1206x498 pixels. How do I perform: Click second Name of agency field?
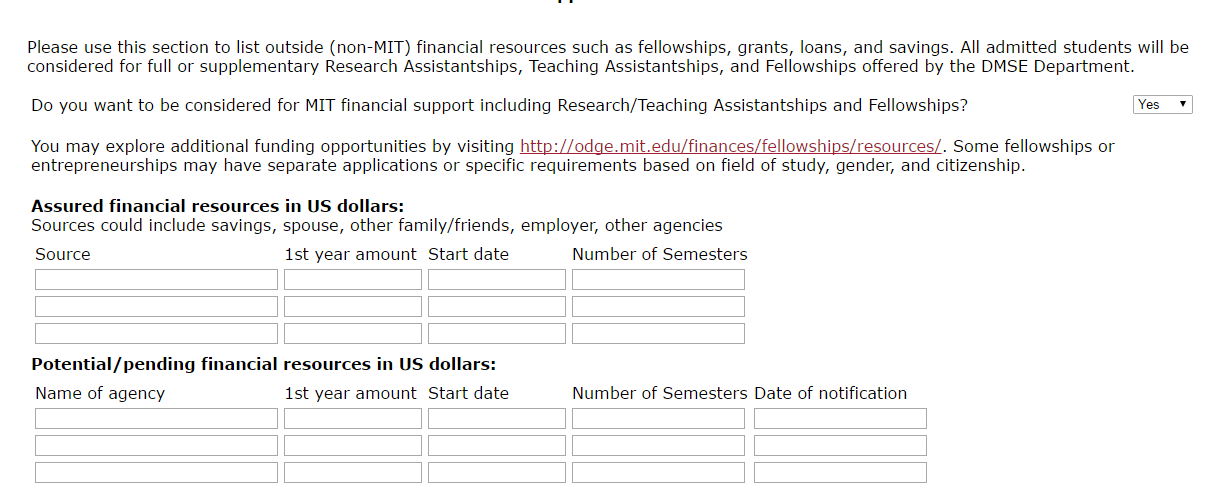coord(156,446)
